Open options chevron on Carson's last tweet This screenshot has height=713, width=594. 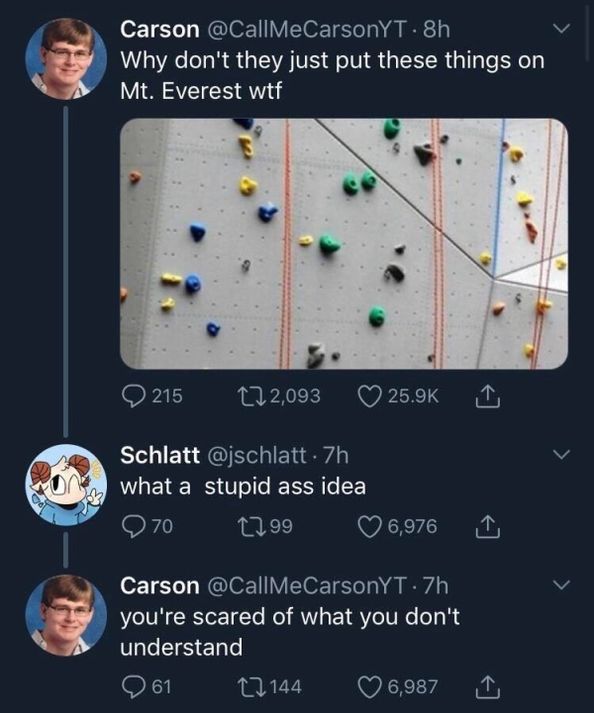(x=561, y=585)
